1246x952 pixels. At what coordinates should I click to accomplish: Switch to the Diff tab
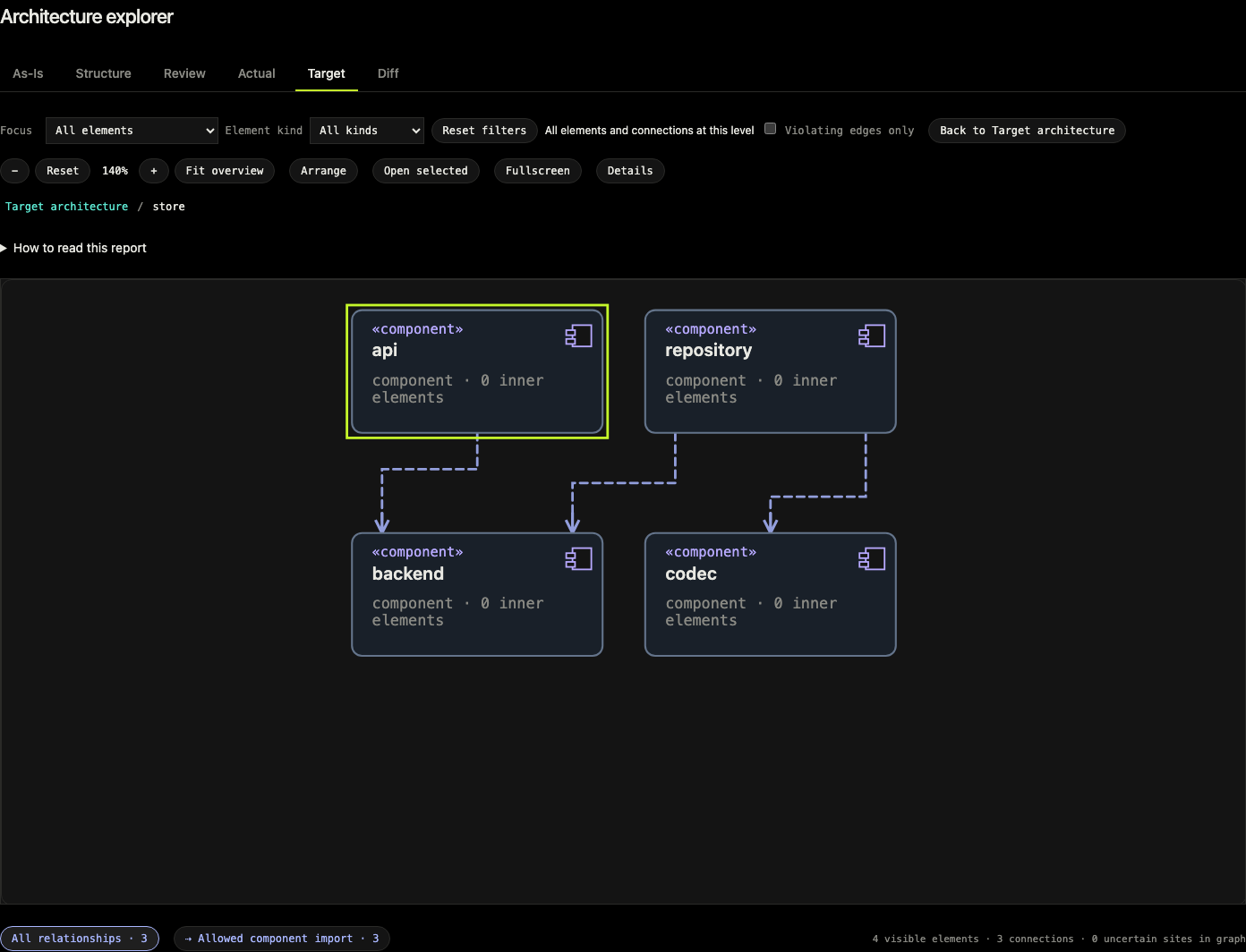(x=388, y=73)
